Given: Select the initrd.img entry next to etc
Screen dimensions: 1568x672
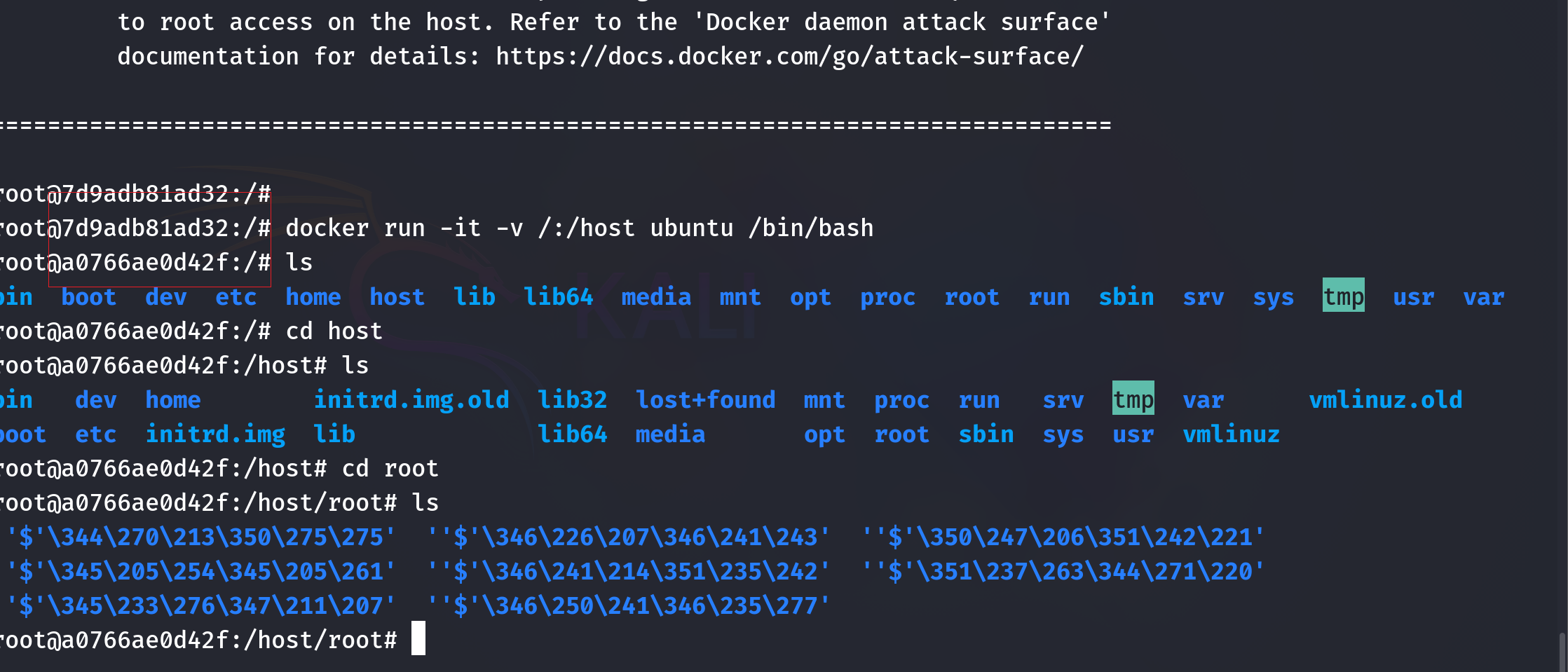Looking at the screenshot, I should point(215,434).
